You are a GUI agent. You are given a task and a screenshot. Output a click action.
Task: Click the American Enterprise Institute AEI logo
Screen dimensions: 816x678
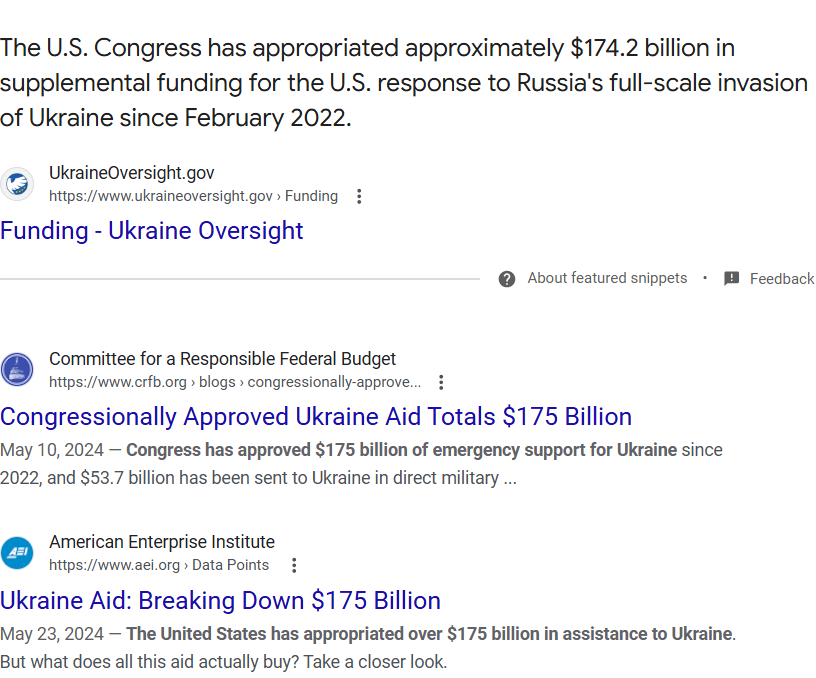click(17, 552)
